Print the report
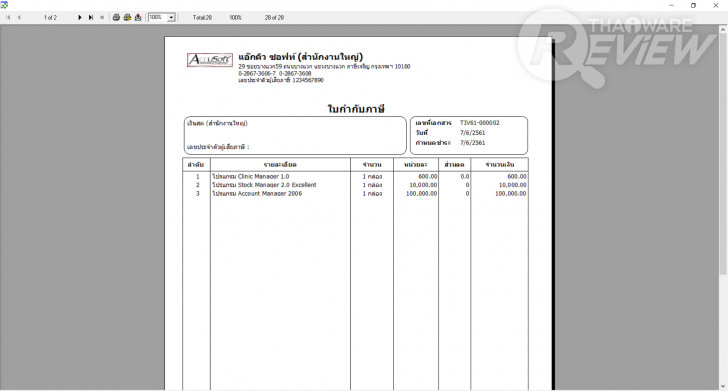Image resolution: width=728 pixels, height=391 pixels. tap(116, 18)
